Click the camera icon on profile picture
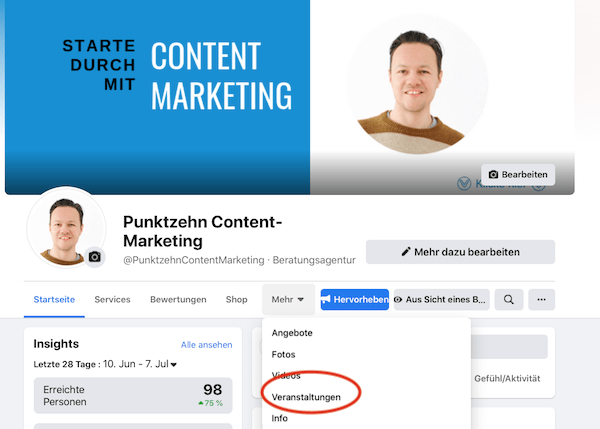Viewport: 600px width, 429px height. point(95,257)
